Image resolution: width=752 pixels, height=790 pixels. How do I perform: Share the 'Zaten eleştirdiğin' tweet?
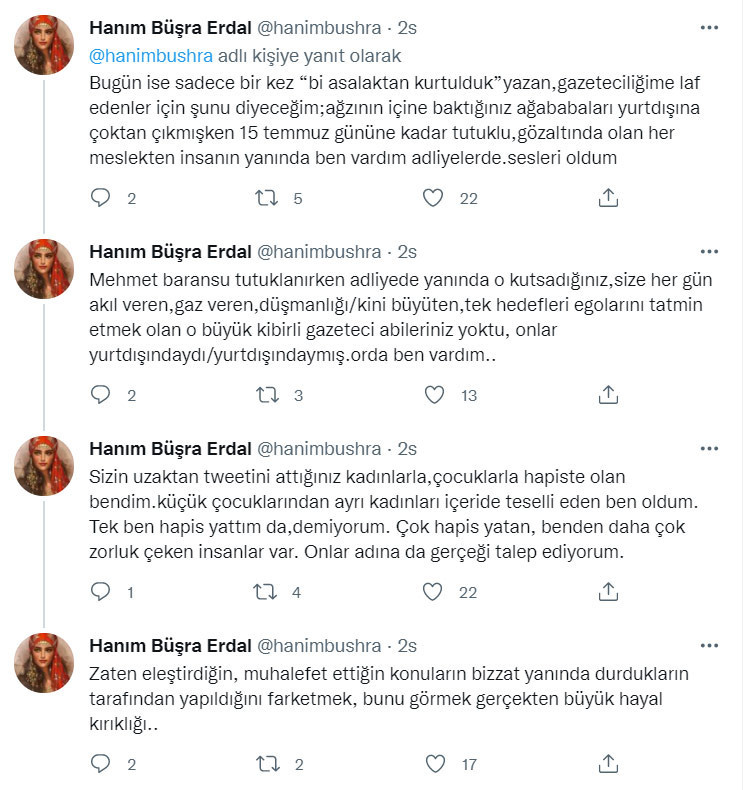click(608, 765)
